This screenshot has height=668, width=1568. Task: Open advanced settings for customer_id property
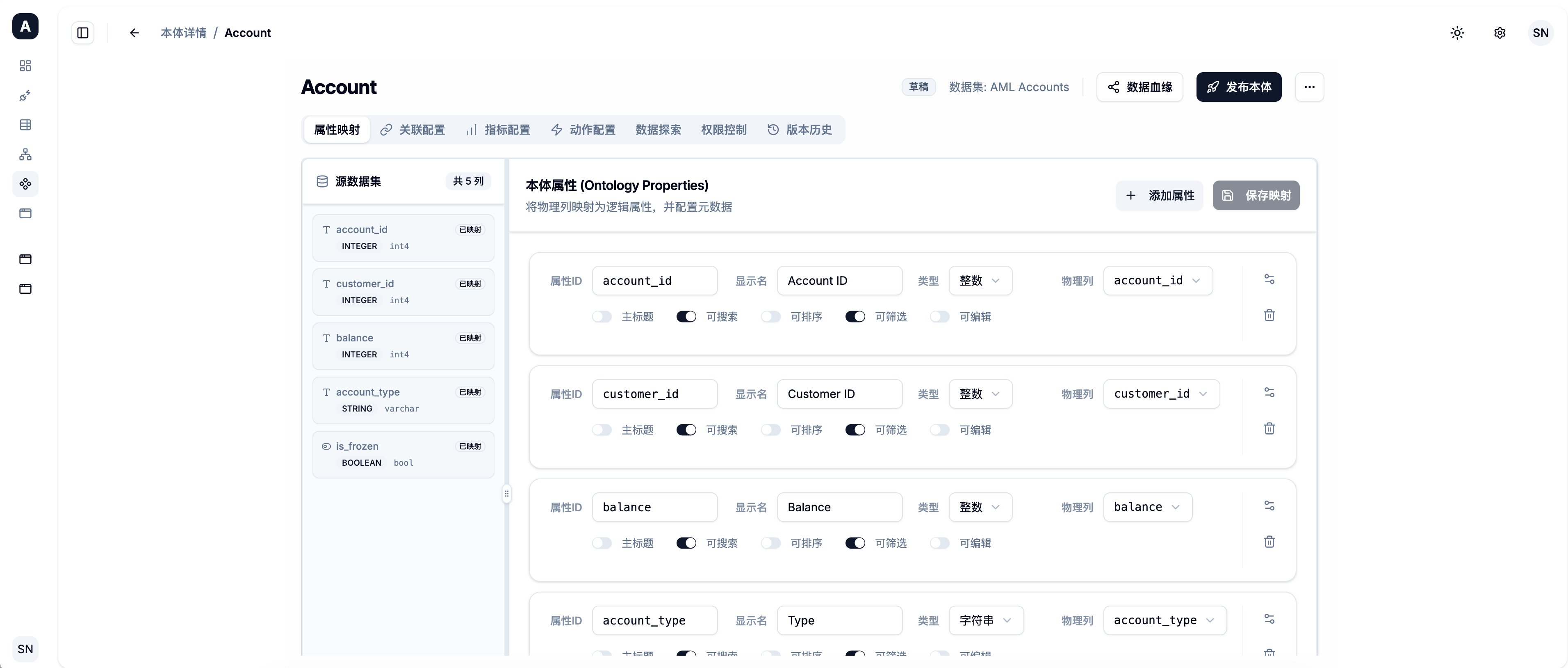[x=1269, y=392]
